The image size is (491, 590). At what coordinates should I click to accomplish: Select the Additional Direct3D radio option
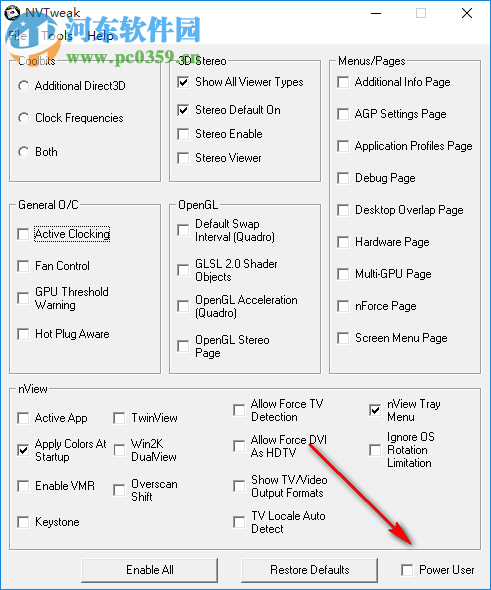[x=24, y=86]
